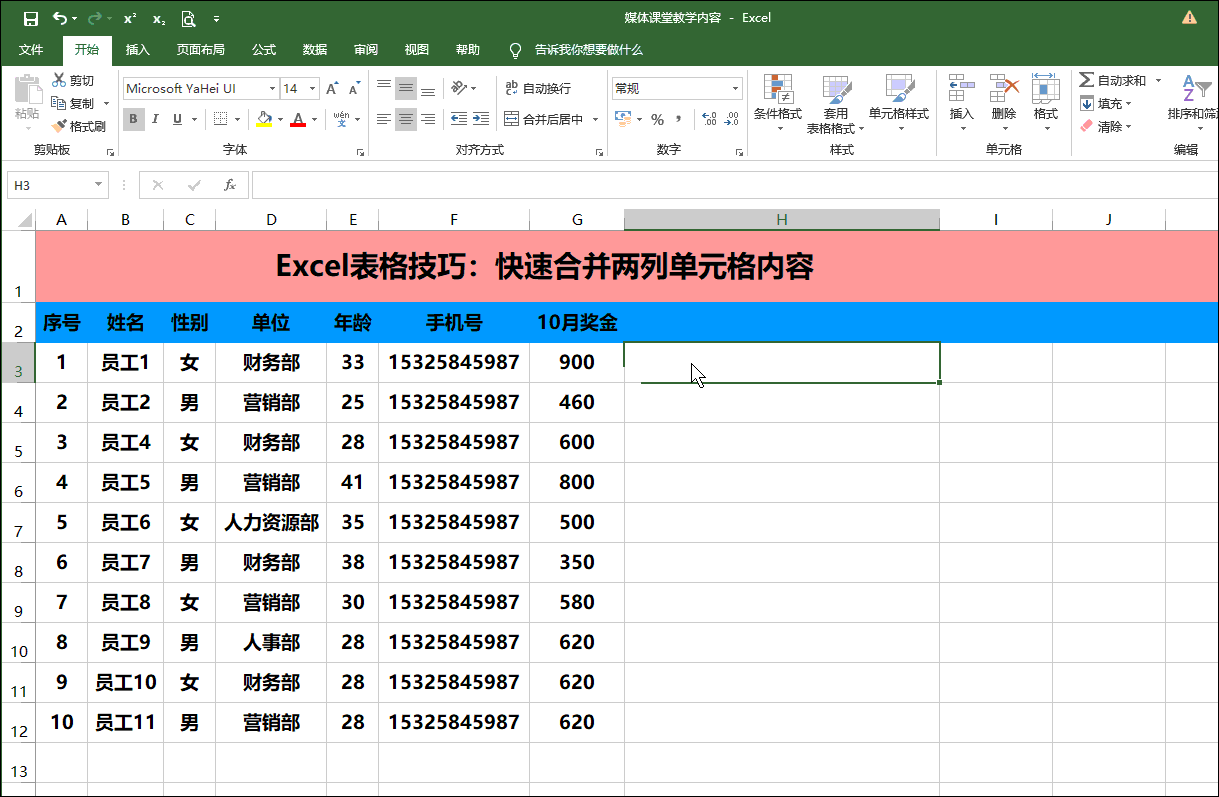Increase the indent level
1219x797 pixels.
tap(483, 119)
